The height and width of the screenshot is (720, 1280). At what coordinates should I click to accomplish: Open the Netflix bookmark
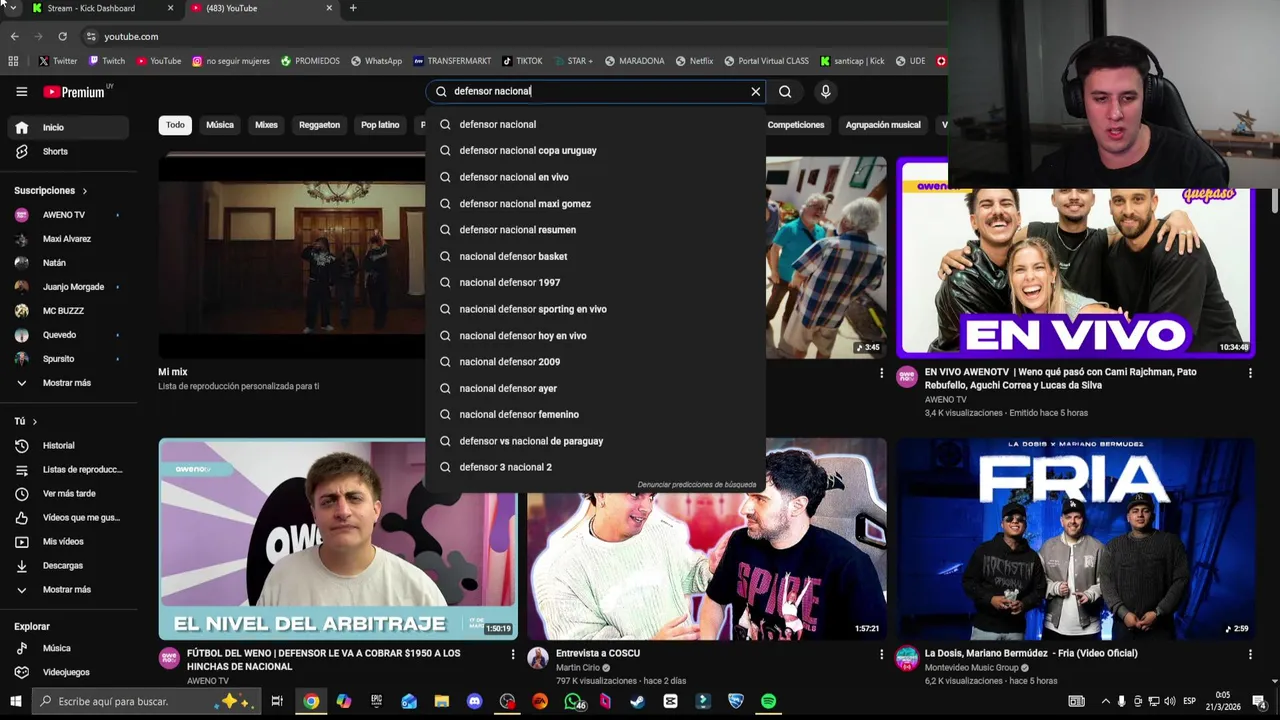pos(694,61)
